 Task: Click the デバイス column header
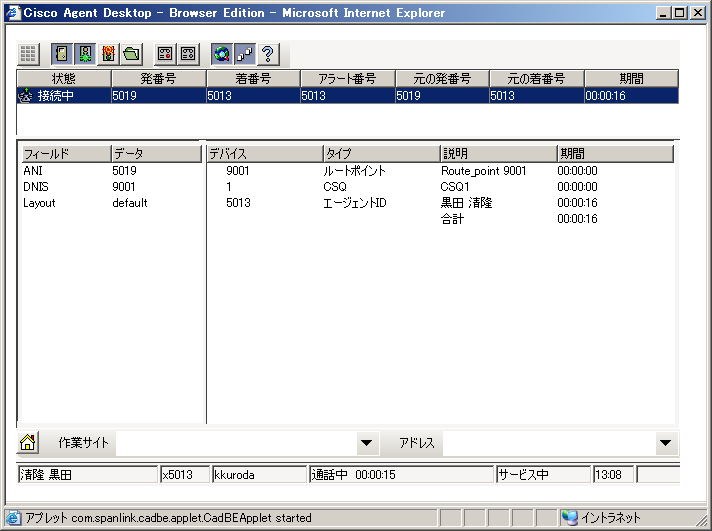265,154
